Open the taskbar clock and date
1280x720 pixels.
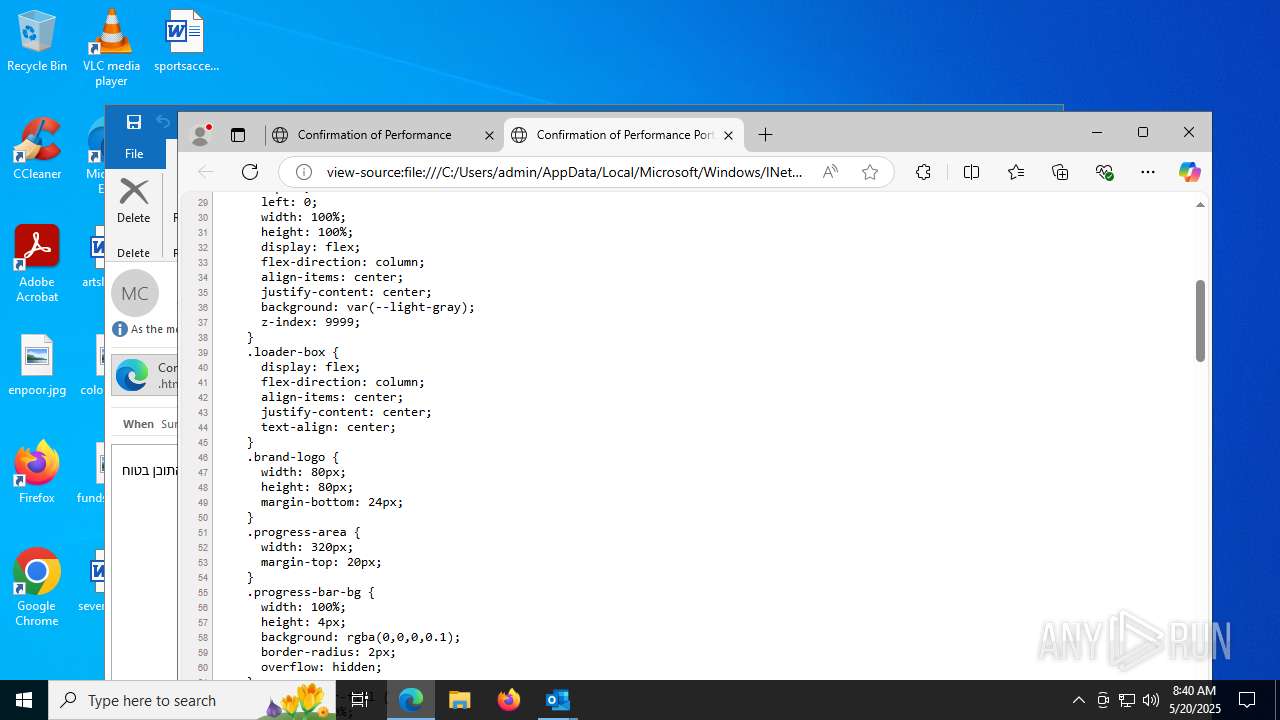(x=1194, y=700)
